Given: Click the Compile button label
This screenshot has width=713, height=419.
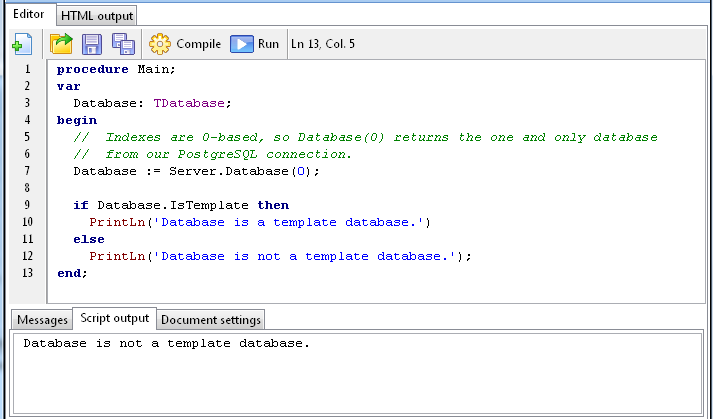Looking at the screenshot, I should pos(198,44).
